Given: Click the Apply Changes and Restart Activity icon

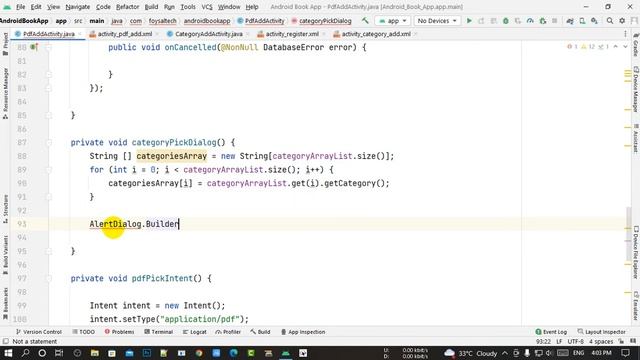Looking at the screenshot, I should 481,20.
